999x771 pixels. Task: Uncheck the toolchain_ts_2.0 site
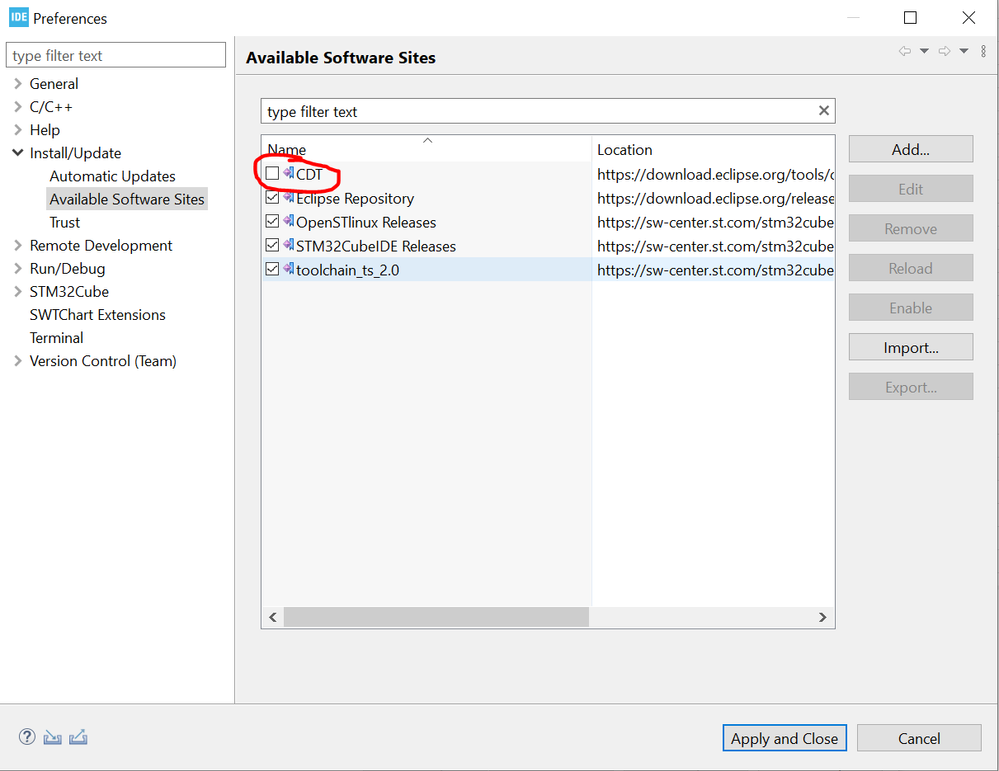[272, 269]
